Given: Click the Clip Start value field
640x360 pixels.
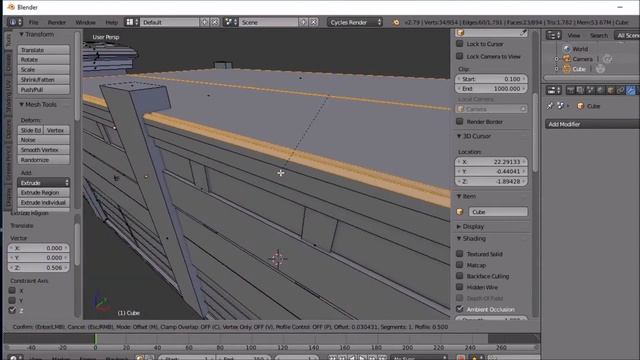Looking at the screenshot, I should (491, 79).
